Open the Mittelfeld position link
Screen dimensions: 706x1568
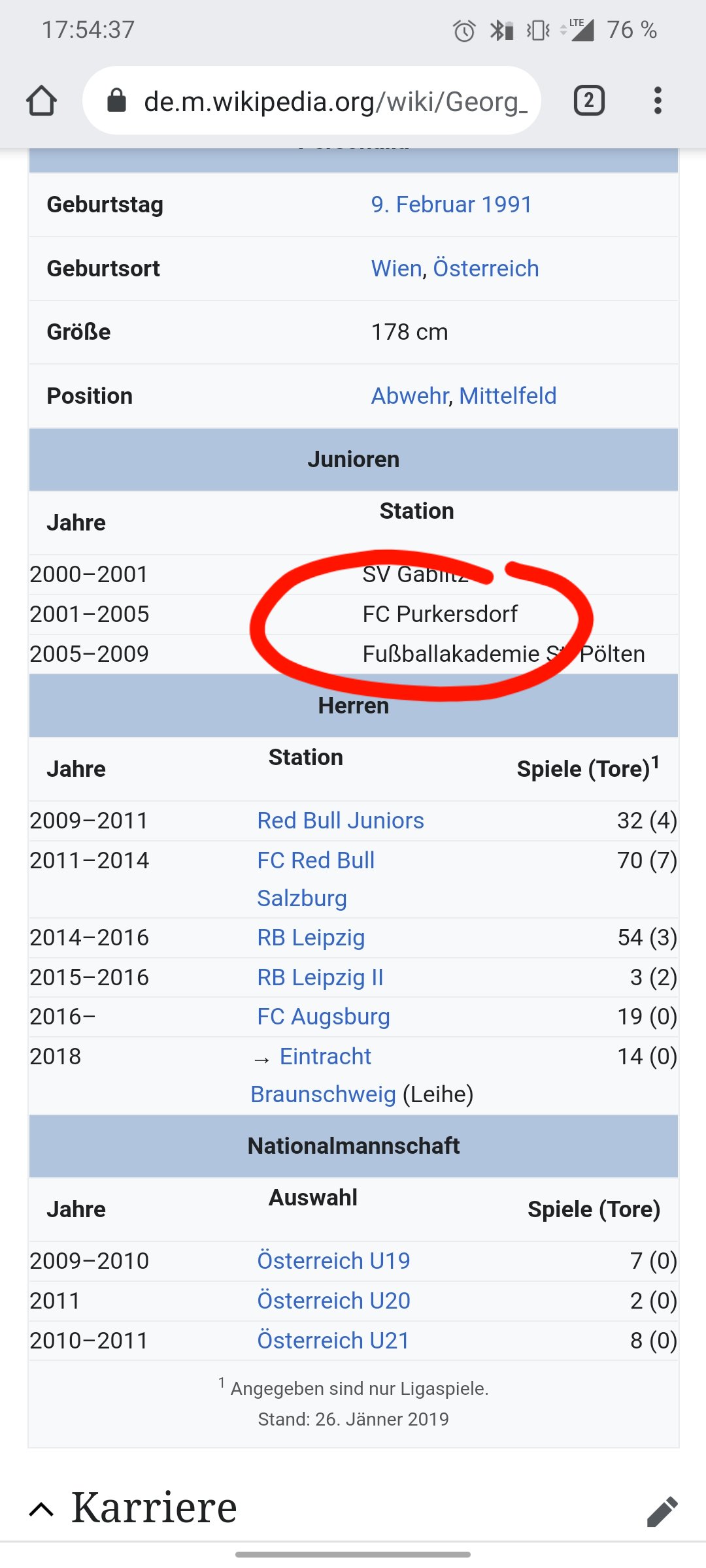[508, 396]
